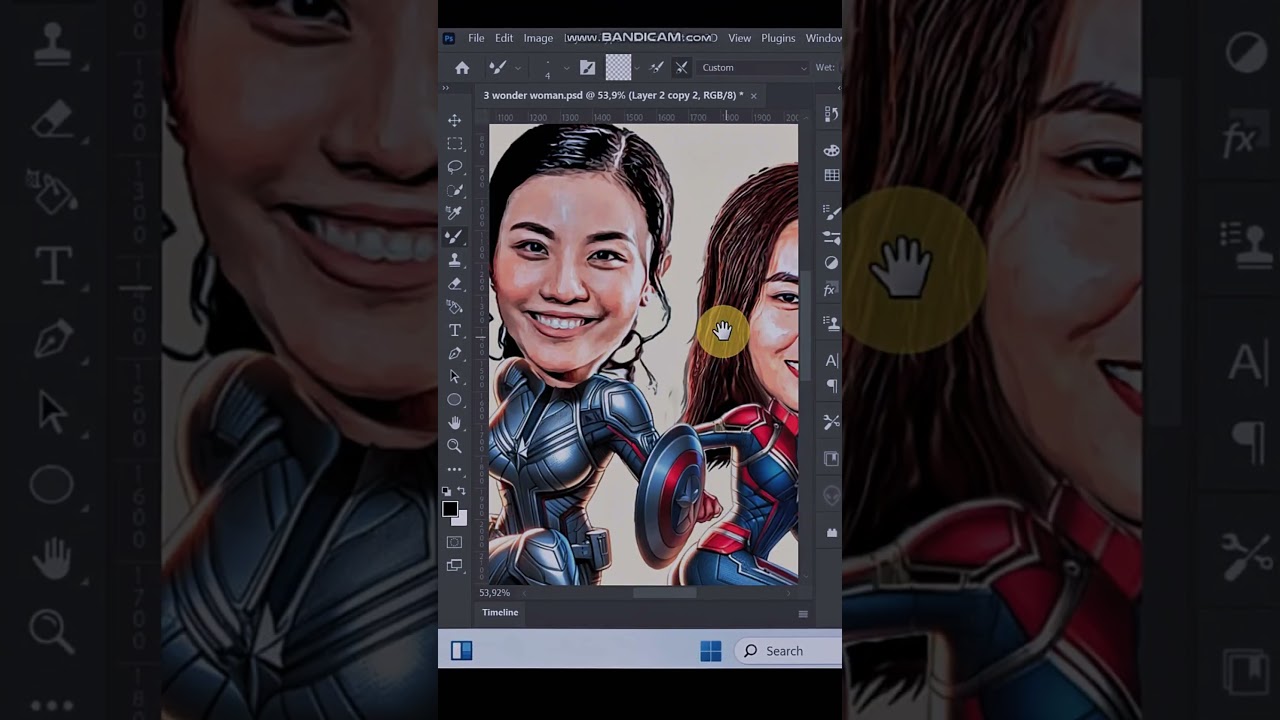Image resolution: width=1280 pixels, height=720 pixels.
Task: Click the Windows taskbar Search box
Action: [x=788, y=651]
